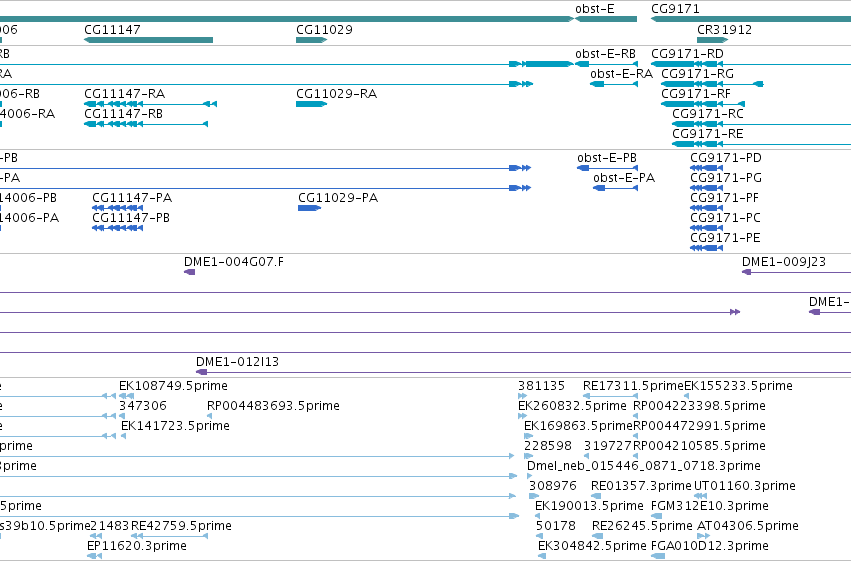Click the EK155233.5prime EST label
The image size is (851, 561).
pyautogui.click(x=739, y=386)
